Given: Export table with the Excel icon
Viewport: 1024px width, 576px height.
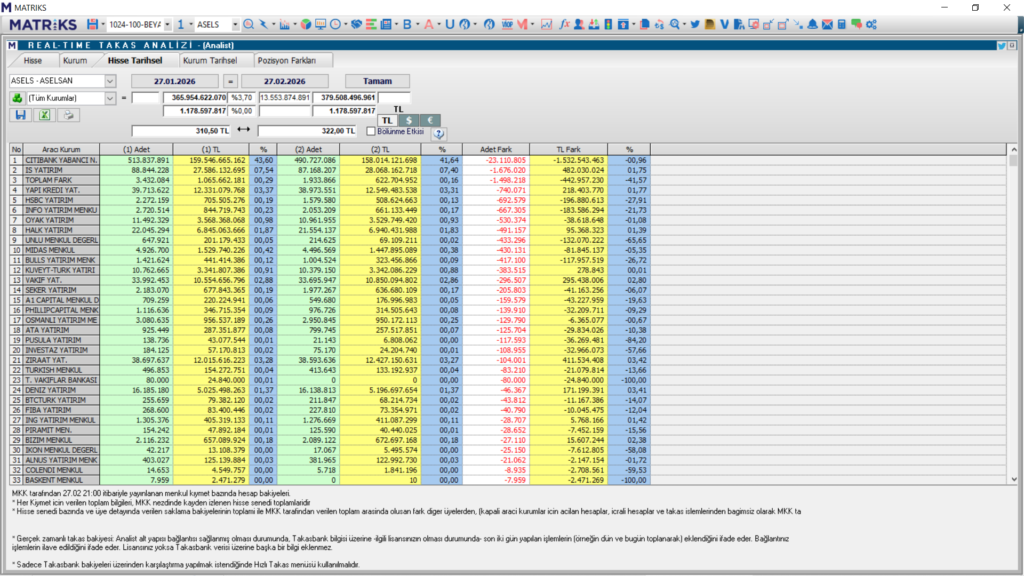Looking at the screenshot, I should coord(44,115).
